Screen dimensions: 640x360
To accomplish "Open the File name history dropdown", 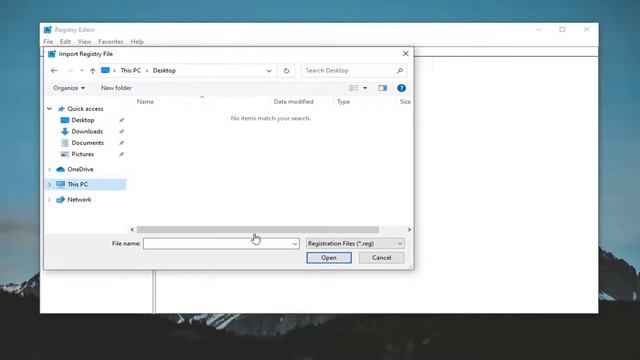I will 295,244.
